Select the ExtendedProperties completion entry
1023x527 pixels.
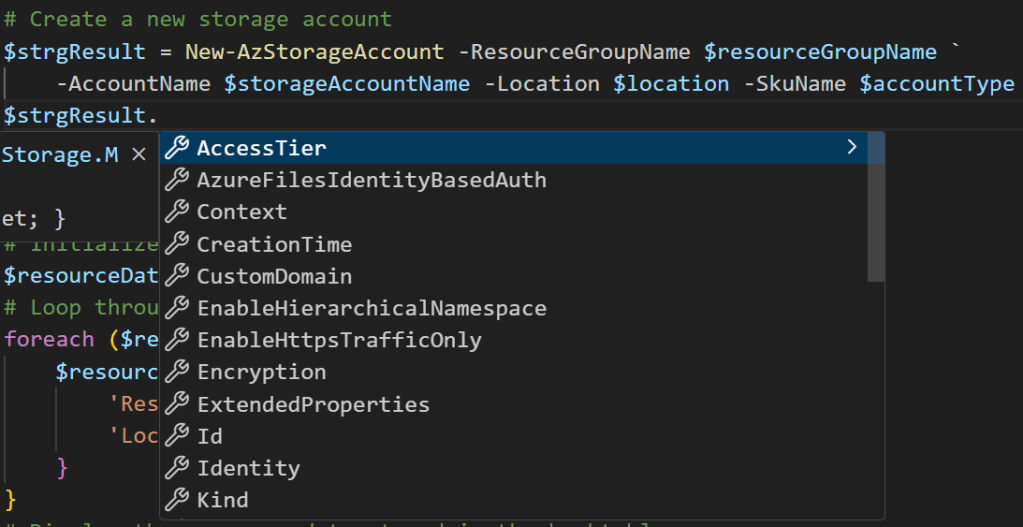[x=313, y=404]
